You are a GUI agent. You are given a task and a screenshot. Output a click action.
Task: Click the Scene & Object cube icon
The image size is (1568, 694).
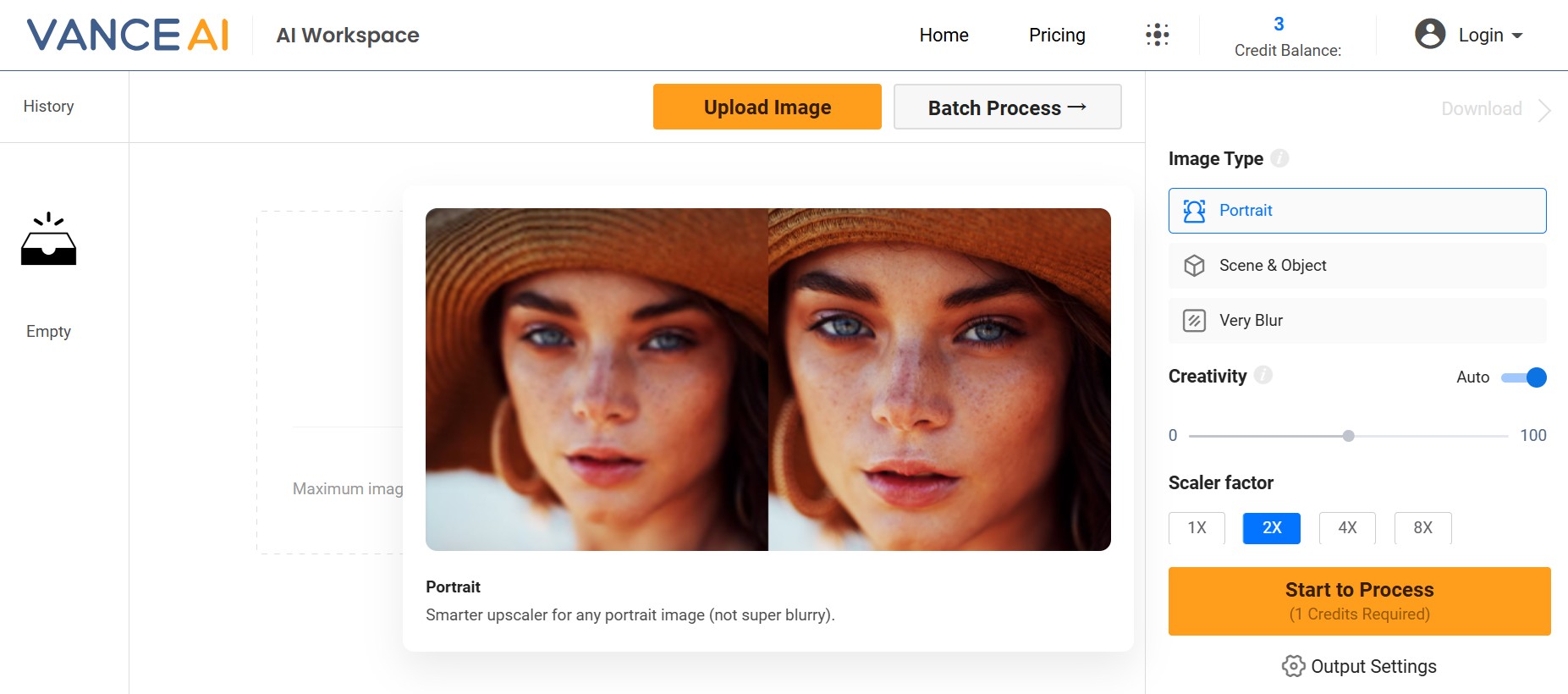[x=1194, y=266]
